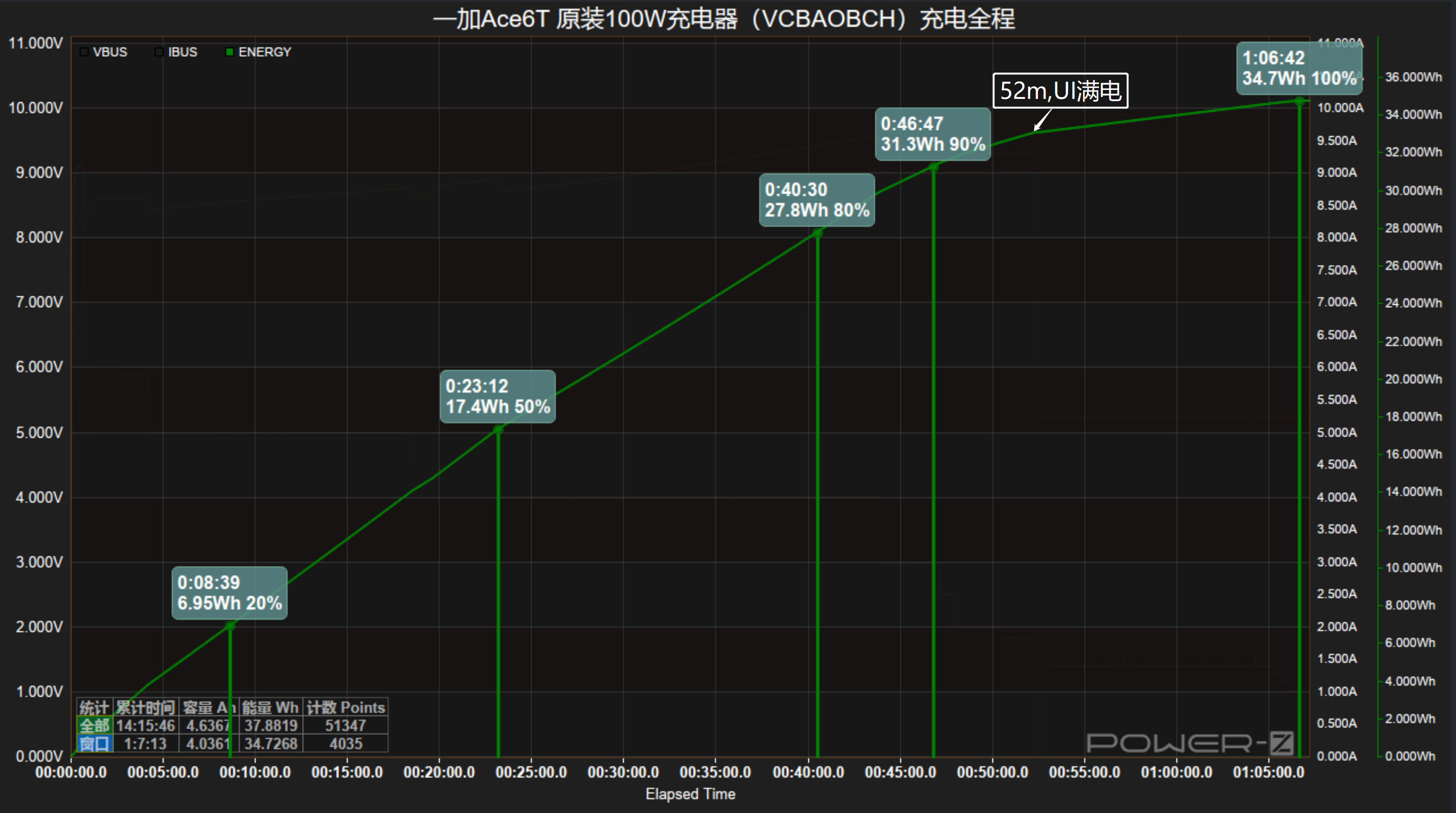Image resolution: width=1456 pixels, height=813 pixels.
Task: Click the 0:23:12 50% data label
Action: 497,396
